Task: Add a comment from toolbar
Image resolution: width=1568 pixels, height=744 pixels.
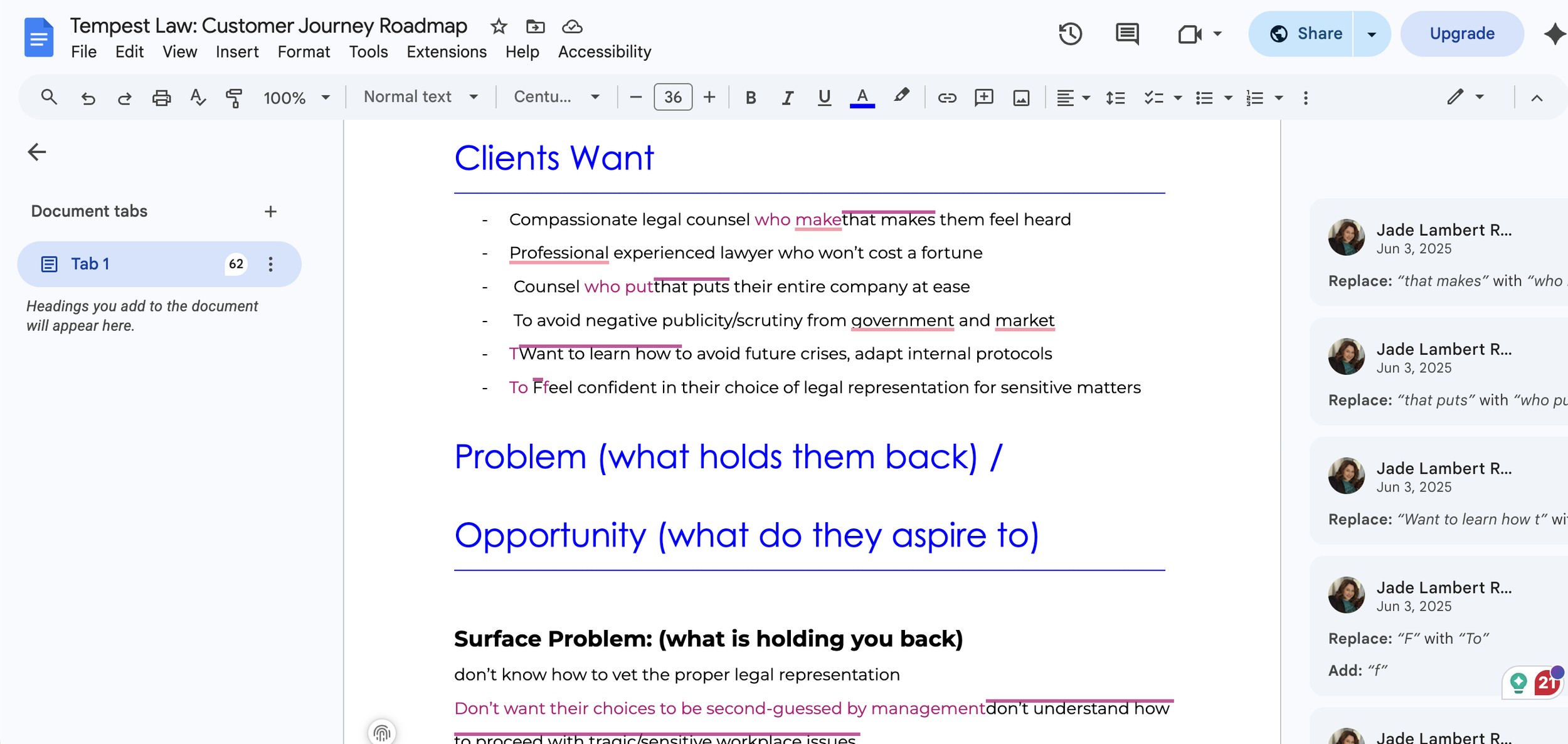Action: click(x=984, y=98)
